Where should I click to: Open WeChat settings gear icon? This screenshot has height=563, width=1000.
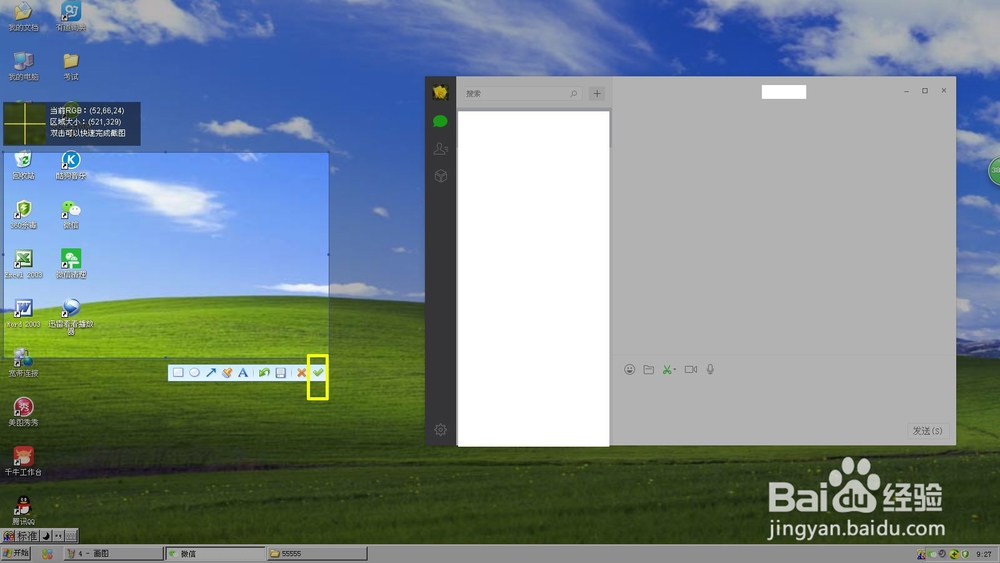pos(440,430)
